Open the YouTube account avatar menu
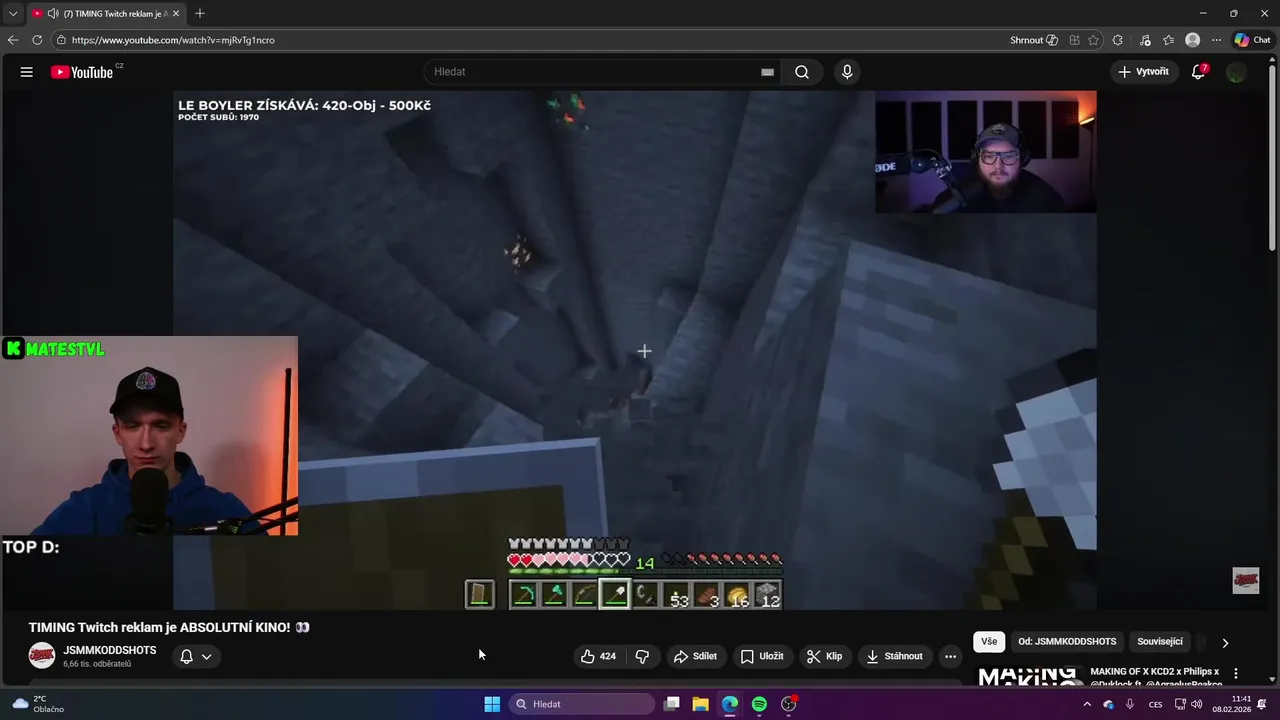 [x=1237, y=72]
